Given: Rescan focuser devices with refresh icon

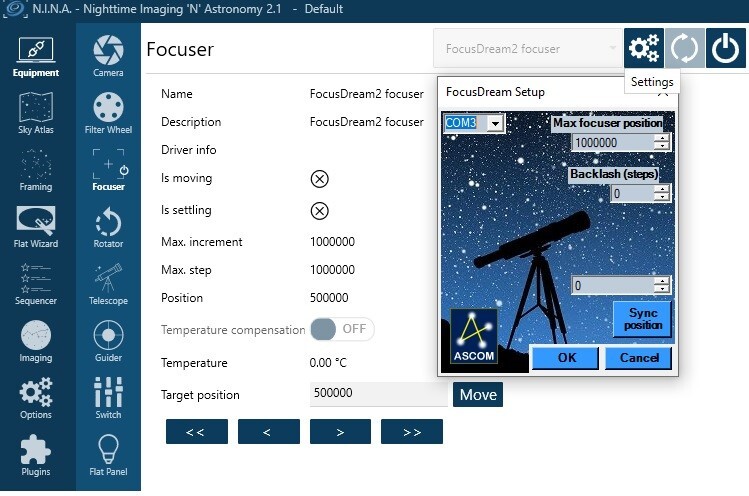Looking at the screenshot, I should click(x=685, y=48).
